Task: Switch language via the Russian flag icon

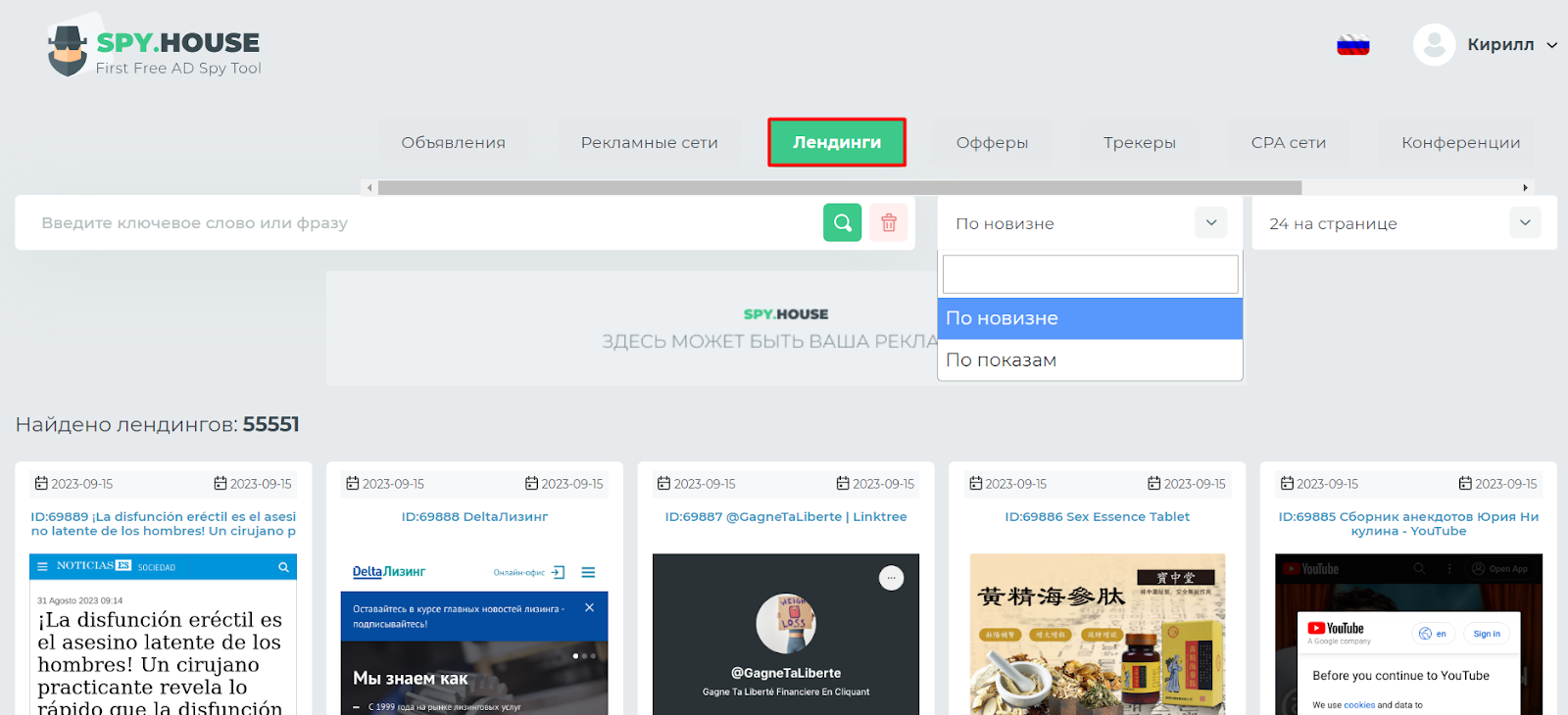Action: tap(1353, 44)
